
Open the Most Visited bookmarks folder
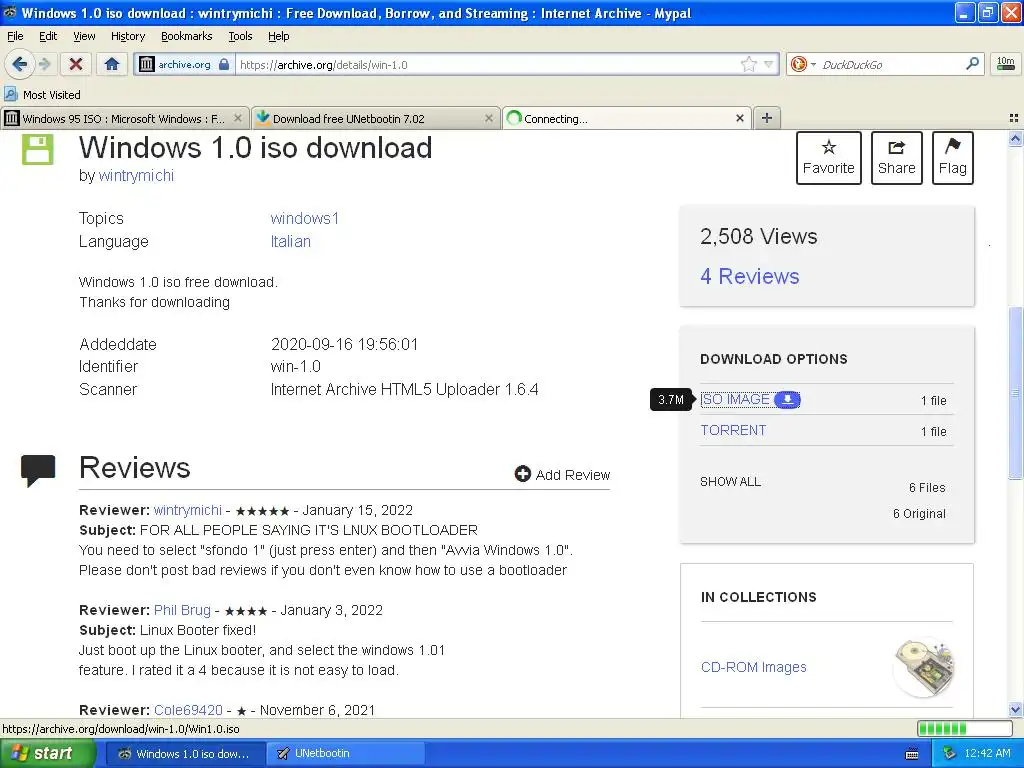tap(42, 95)
